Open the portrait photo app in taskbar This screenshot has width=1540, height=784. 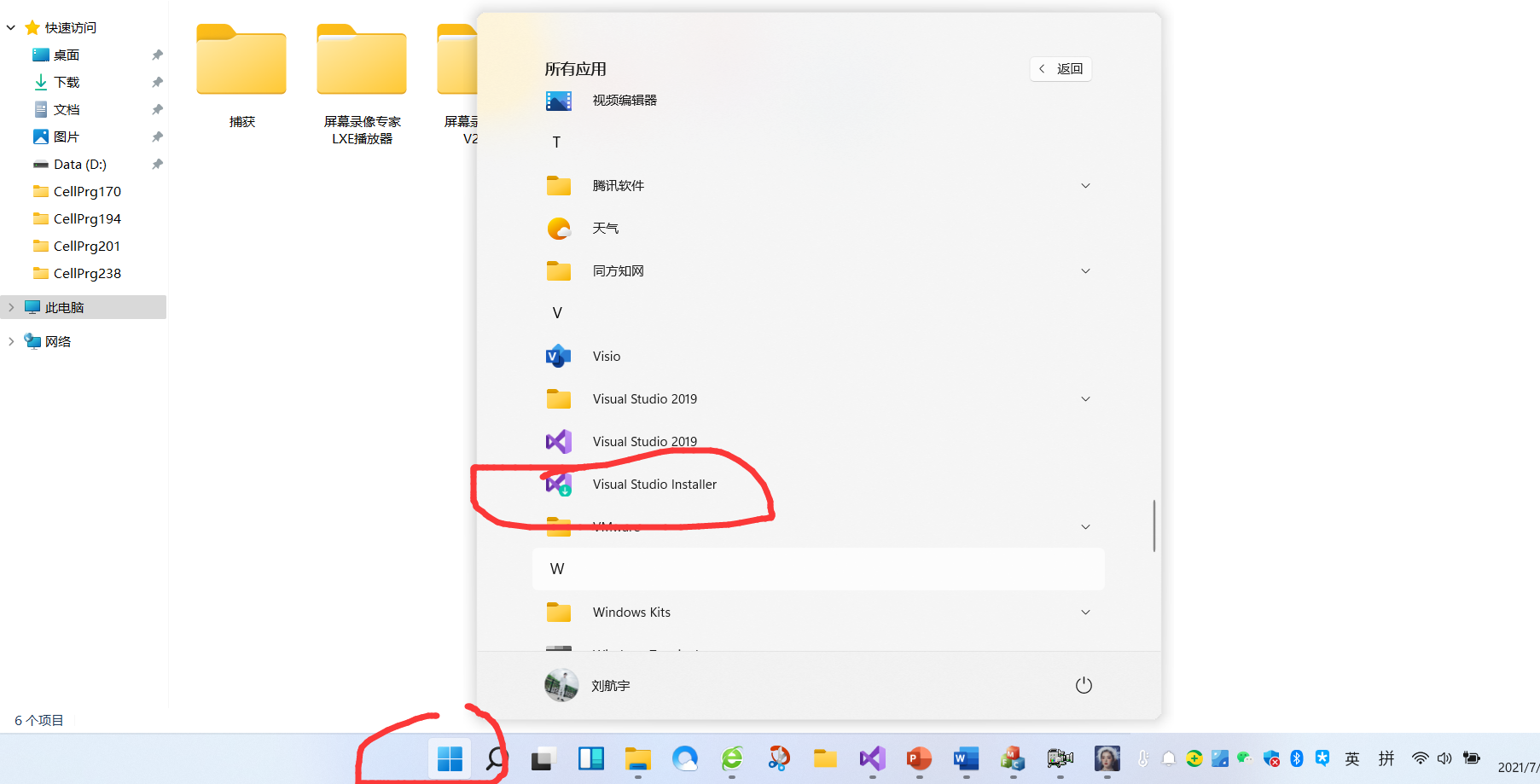[x=1107, y=758]
